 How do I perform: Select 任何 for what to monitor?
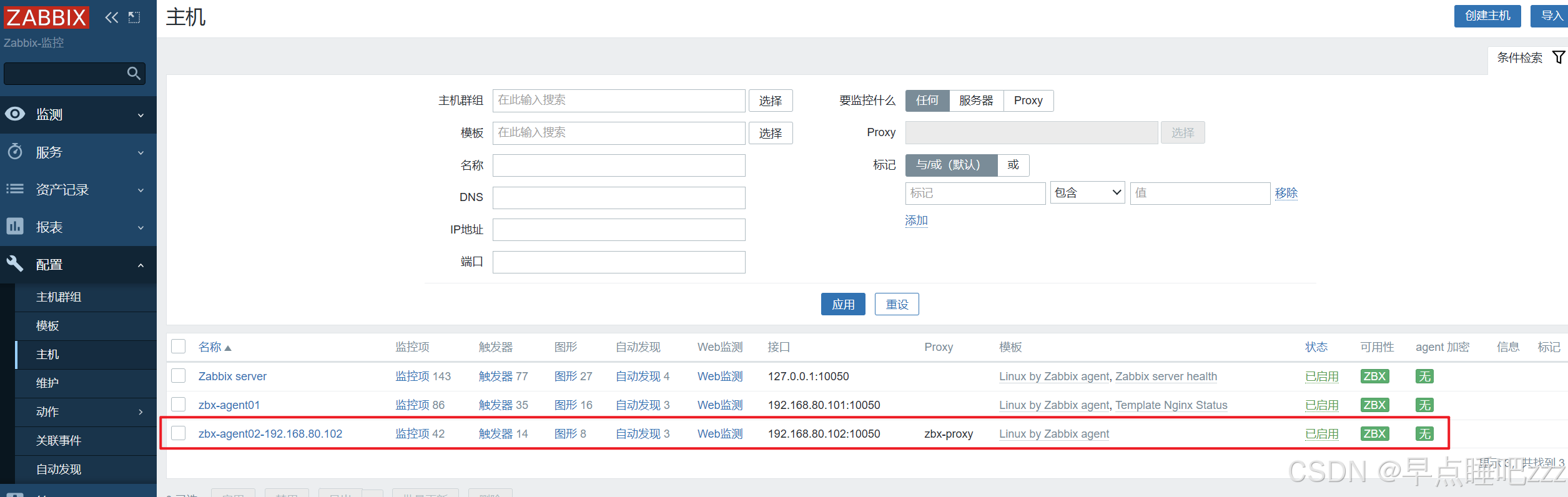coord(927,101)
